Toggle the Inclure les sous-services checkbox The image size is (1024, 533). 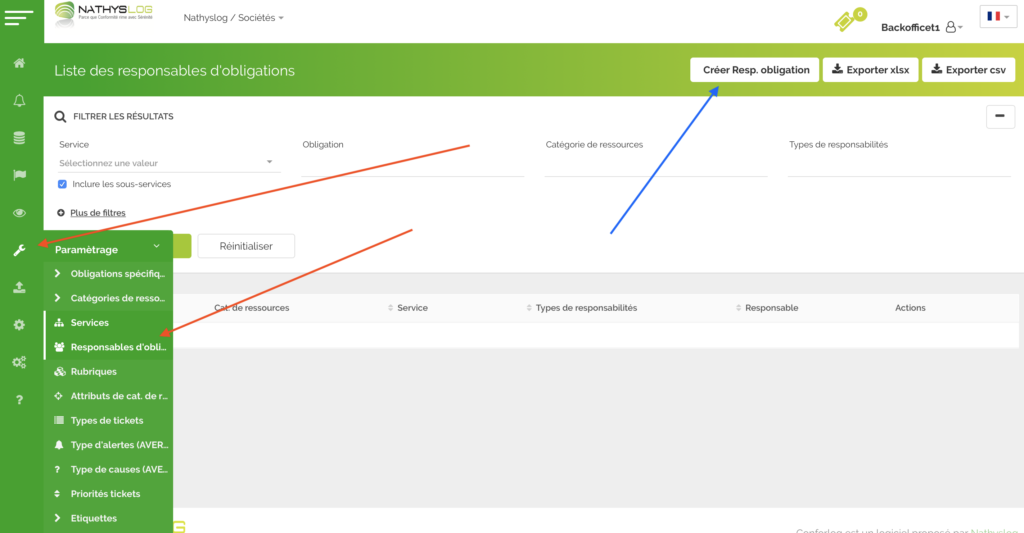63,184
